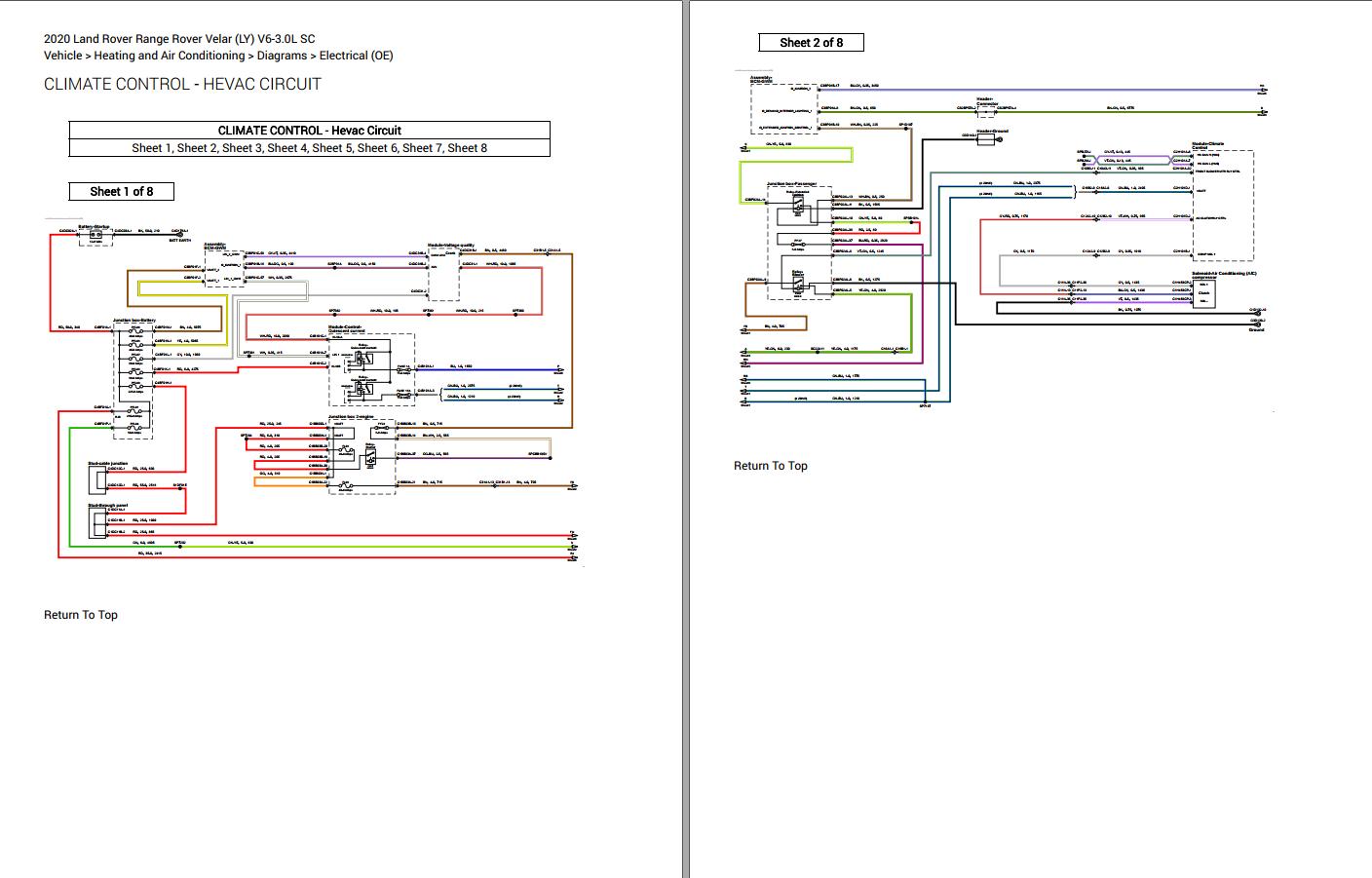Image resolution: width=1372 pixels, height=878 pixels.
Task: Click the Junction box-Passenger relay symbol
Action: click(x=797, y=206)
